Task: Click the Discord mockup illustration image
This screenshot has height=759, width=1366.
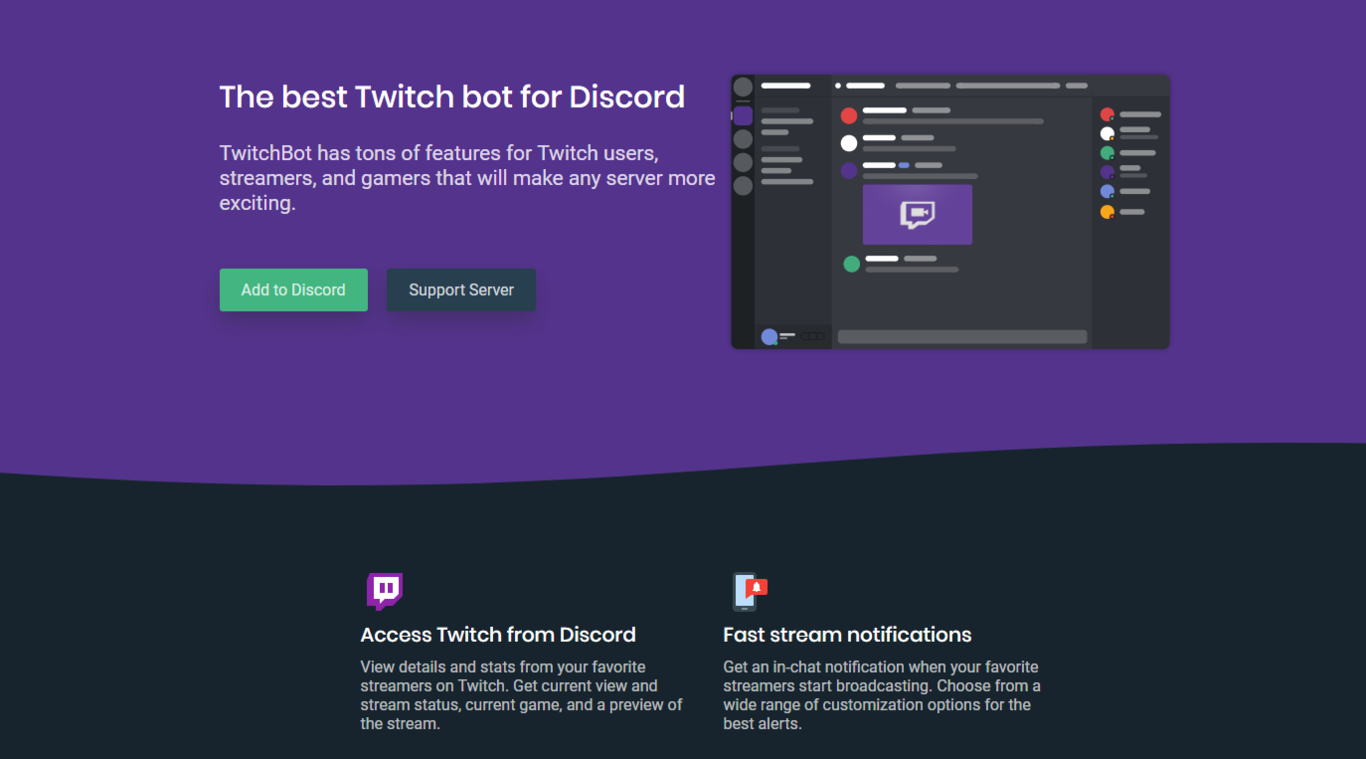Action: 950,212
